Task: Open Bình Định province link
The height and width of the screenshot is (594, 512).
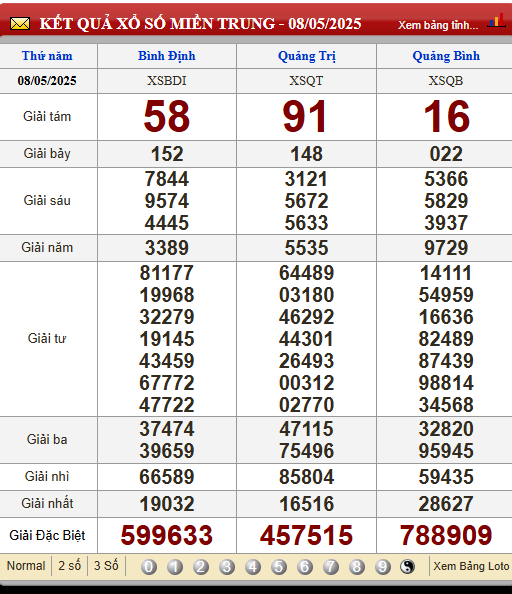Action: [x=167, y=56]
